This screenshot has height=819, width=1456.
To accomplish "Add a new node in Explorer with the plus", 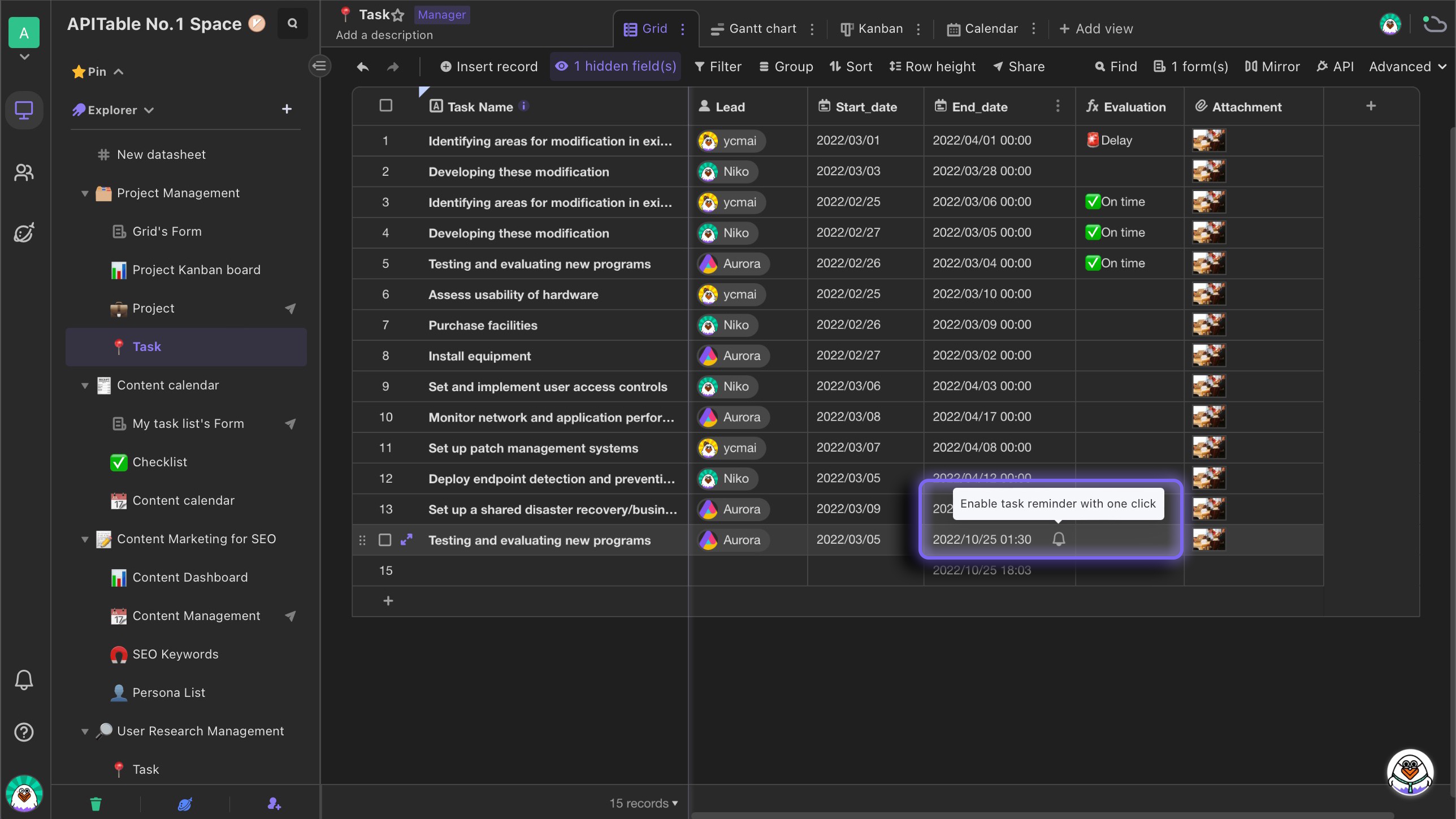I will 287,109.
